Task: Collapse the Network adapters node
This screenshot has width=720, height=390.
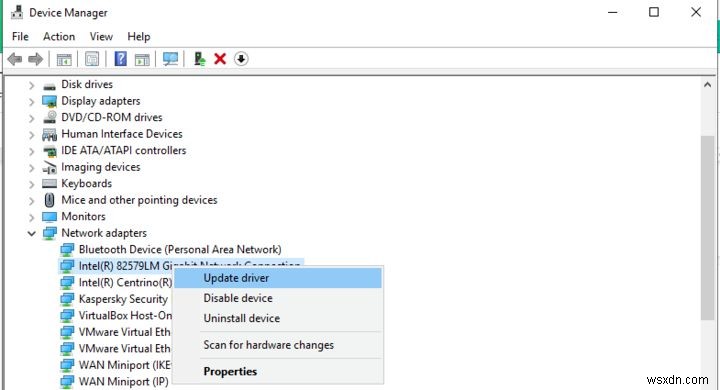Action: pyautogui.click(x=31, y=233)
